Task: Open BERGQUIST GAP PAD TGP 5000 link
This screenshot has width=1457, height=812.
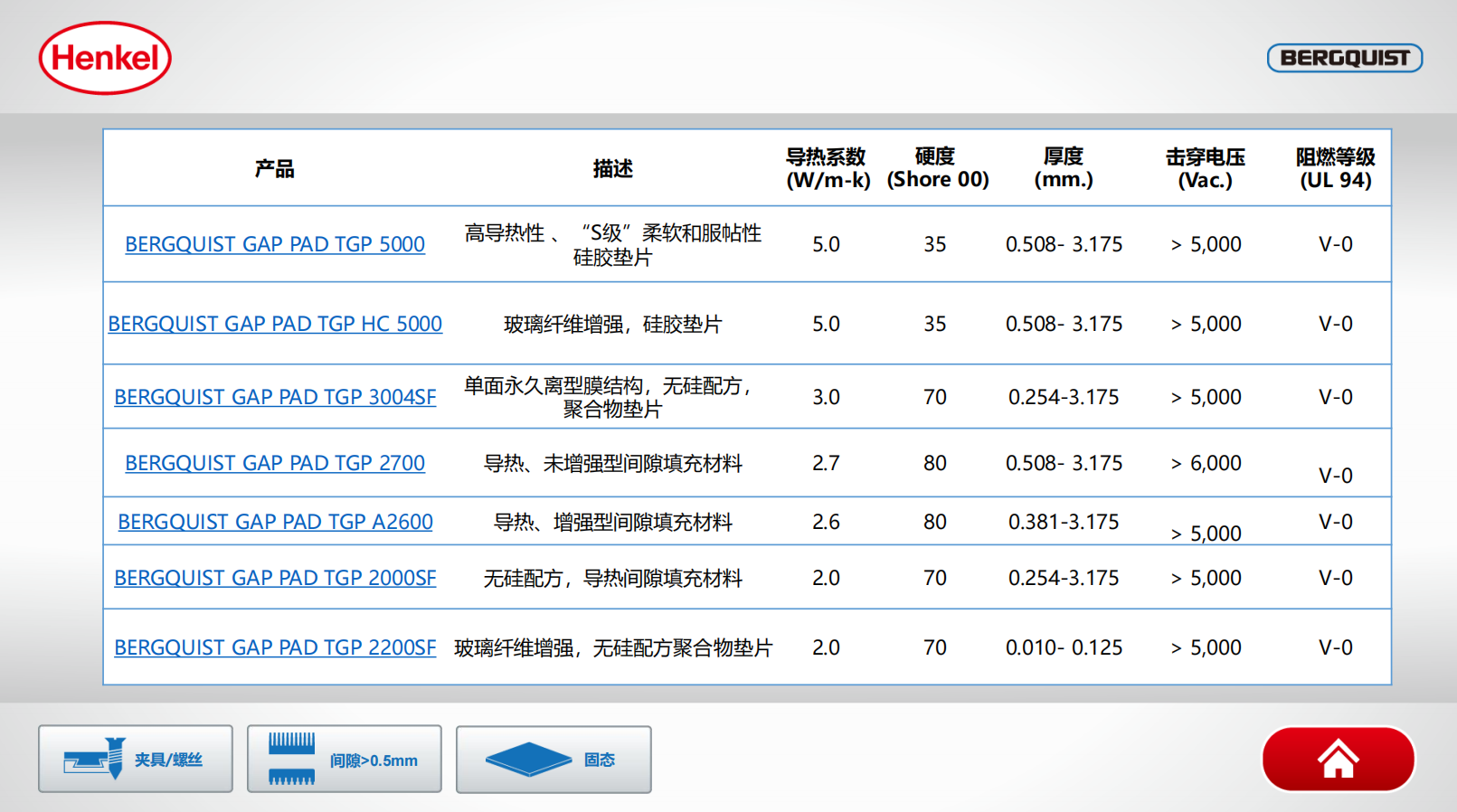Action: pyautogui.click(x=275, y=244)
